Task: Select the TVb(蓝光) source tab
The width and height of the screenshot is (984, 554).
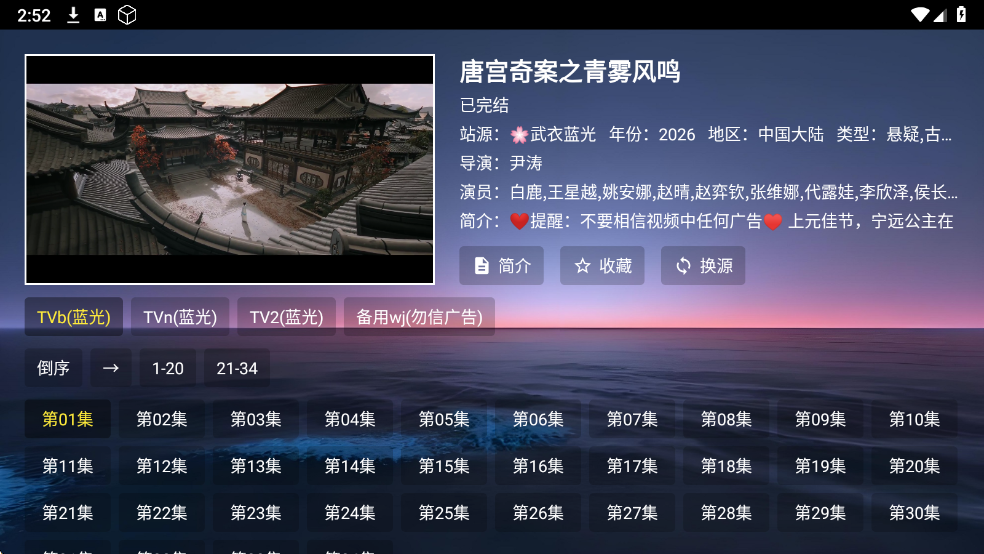Action: pyautogui.click(x=73, y=317)
